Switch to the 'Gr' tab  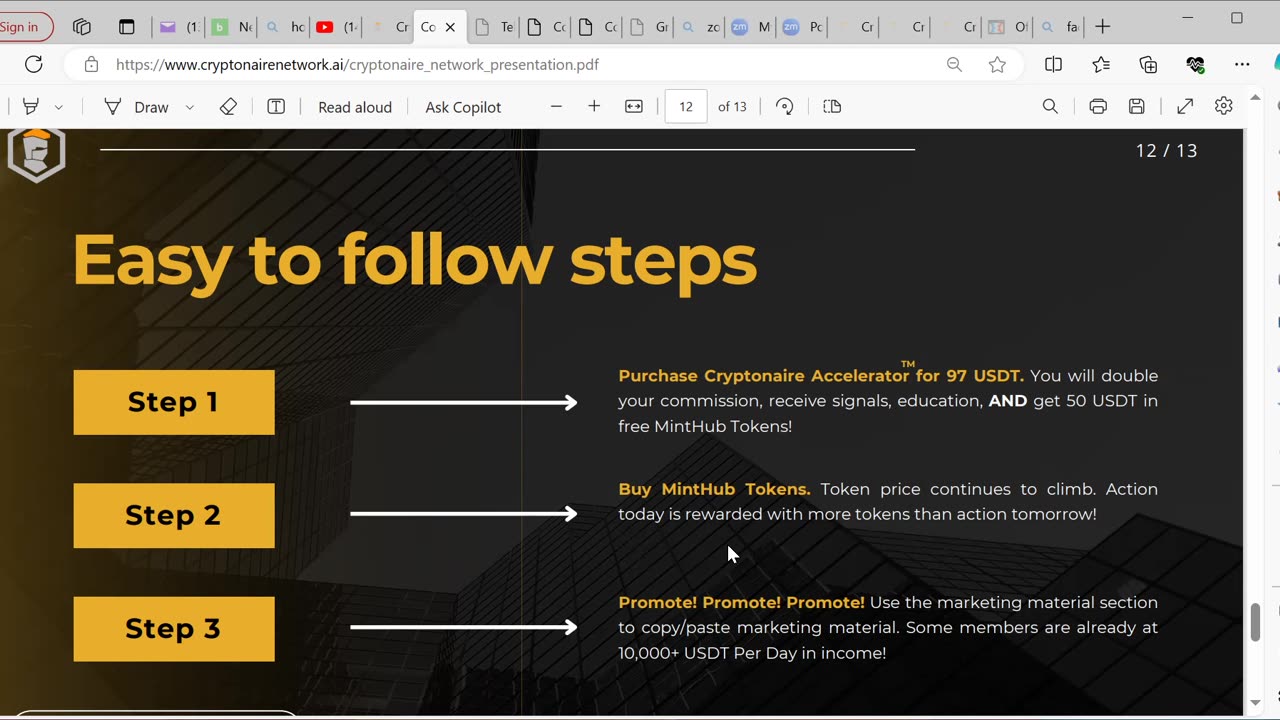click(649, 27)
